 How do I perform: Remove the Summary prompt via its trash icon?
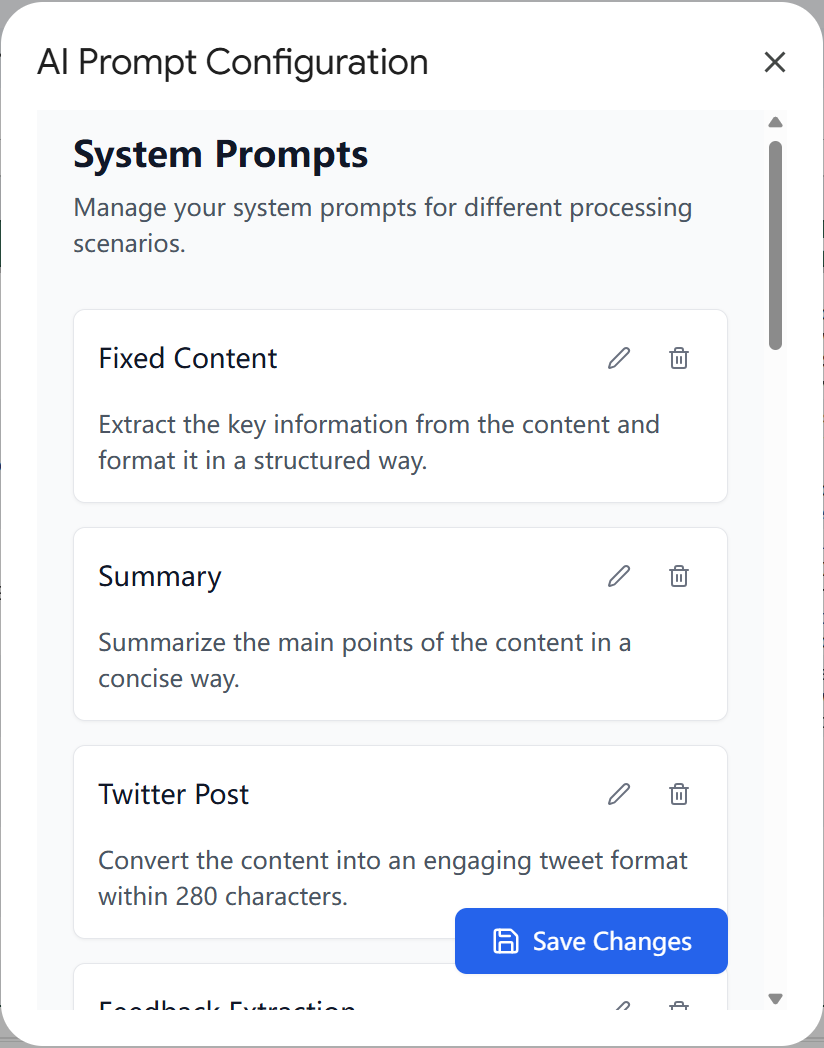679,576
